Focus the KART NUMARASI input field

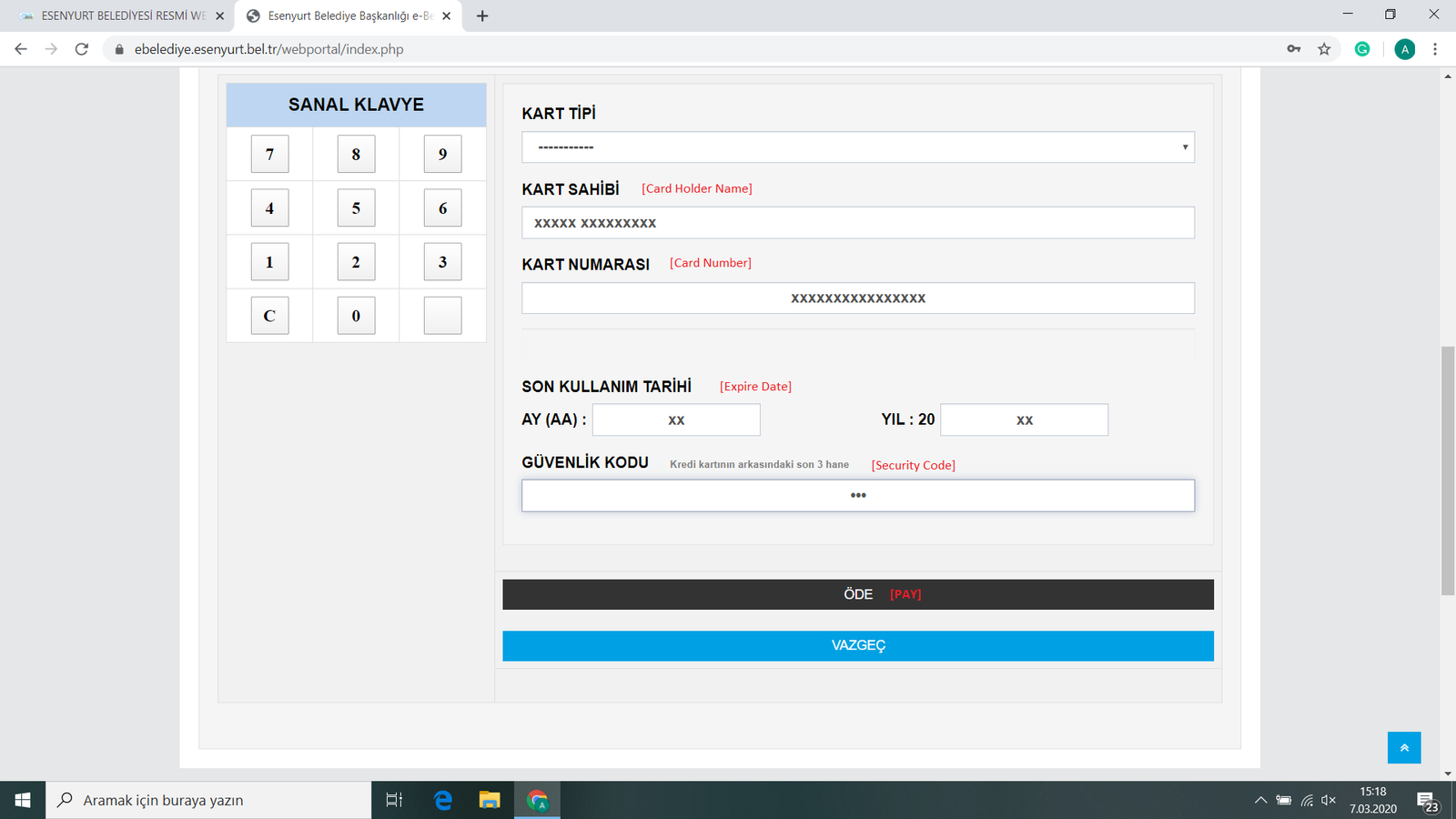(x=857, y=298)
